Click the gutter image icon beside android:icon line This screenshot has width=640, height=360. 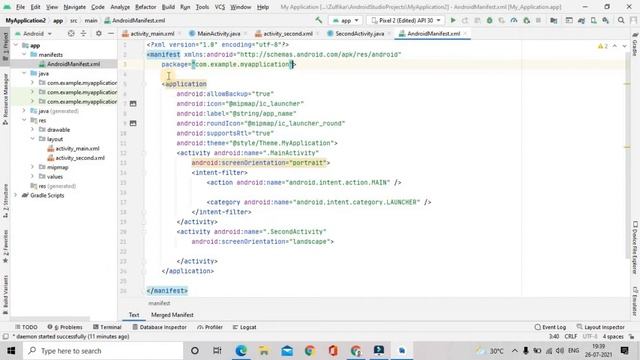(x=133, y=104)
